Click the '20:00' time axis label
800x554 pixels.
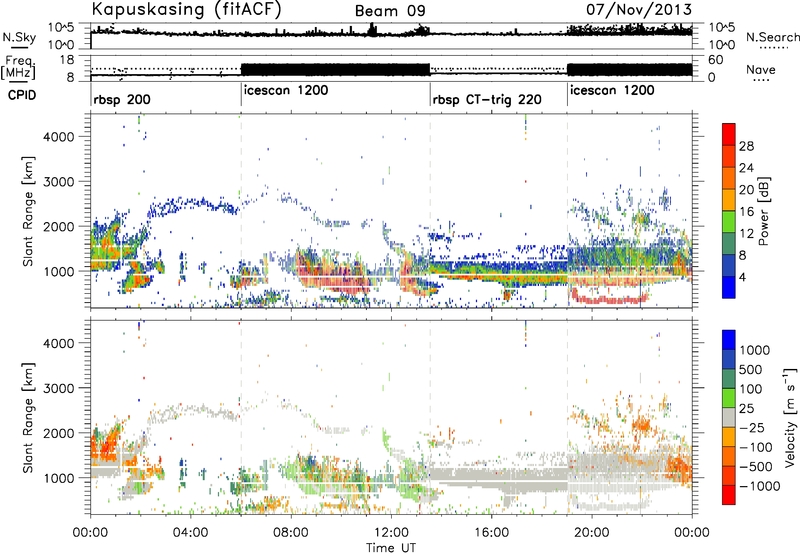591,533
